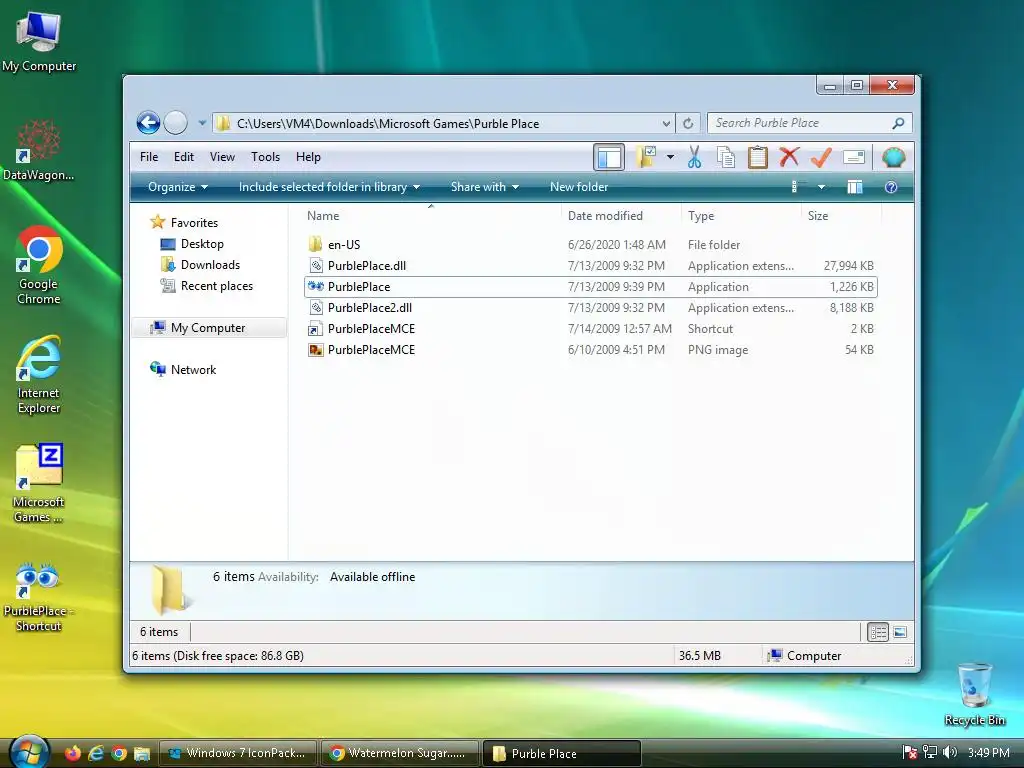Image resolution: width=1024 pixels, height=768 pixels.
Task: Select the PurblePlace application file
Action: pyautogui.click(x=590, y=287)
